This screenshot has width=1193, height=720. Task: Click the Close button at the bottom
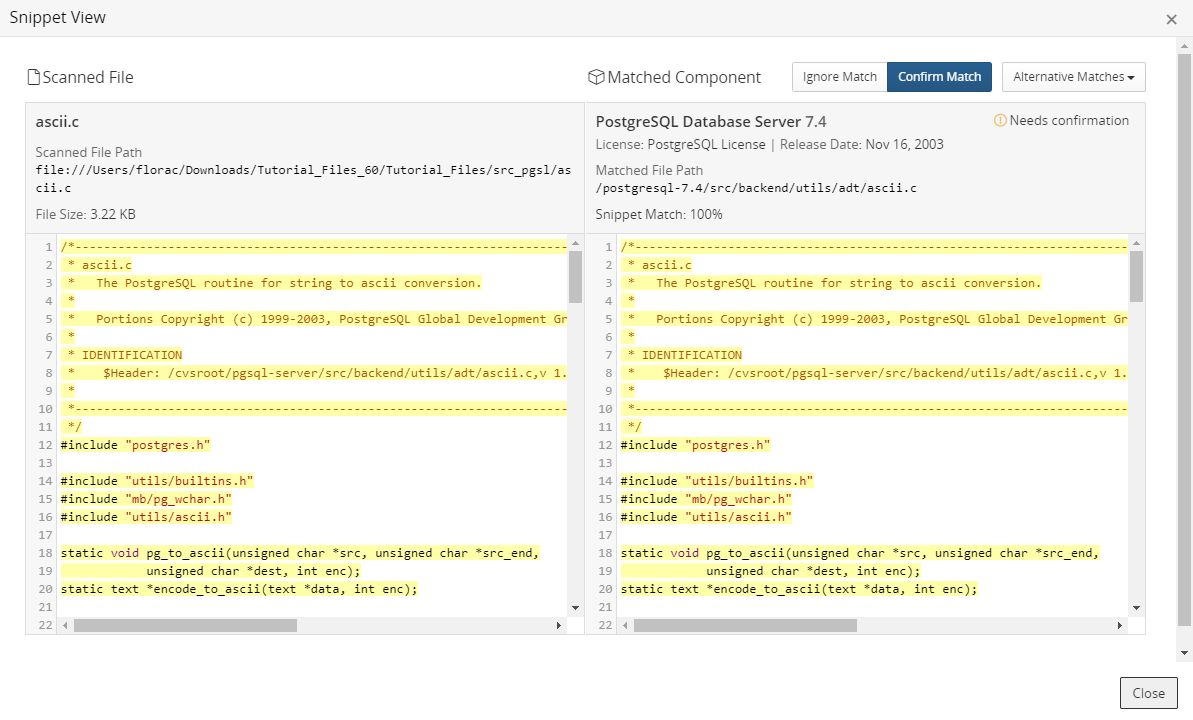coord(1148,693)
